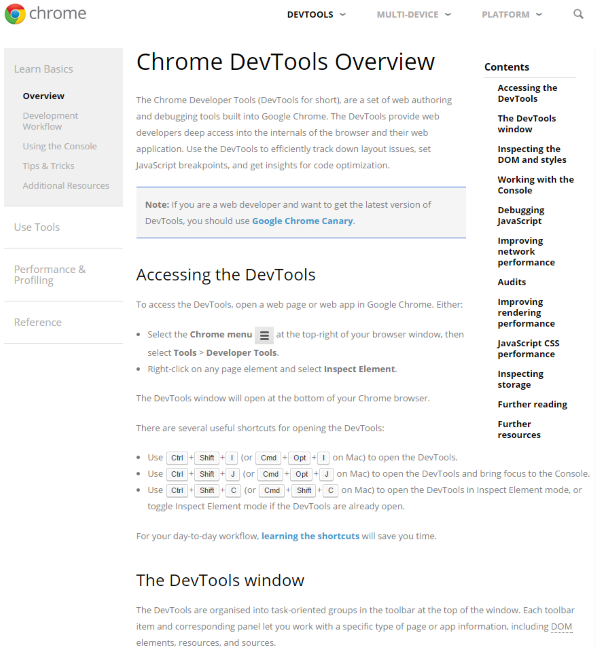Expand the DEVTOOLS dropdown arrow
Image resolution: width=600 pixels, height=650 pixels.
[x=343, y=15]
